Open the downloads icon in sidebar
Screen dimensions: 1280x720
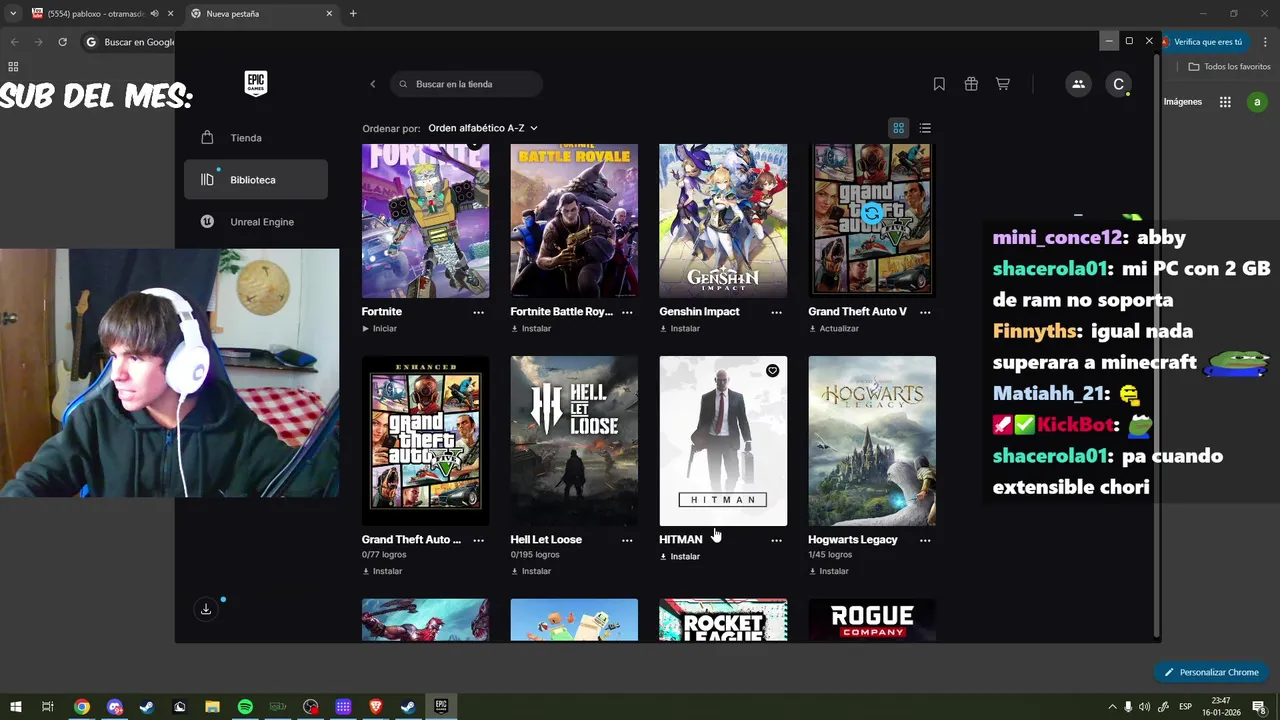click(x=206, y=609)
